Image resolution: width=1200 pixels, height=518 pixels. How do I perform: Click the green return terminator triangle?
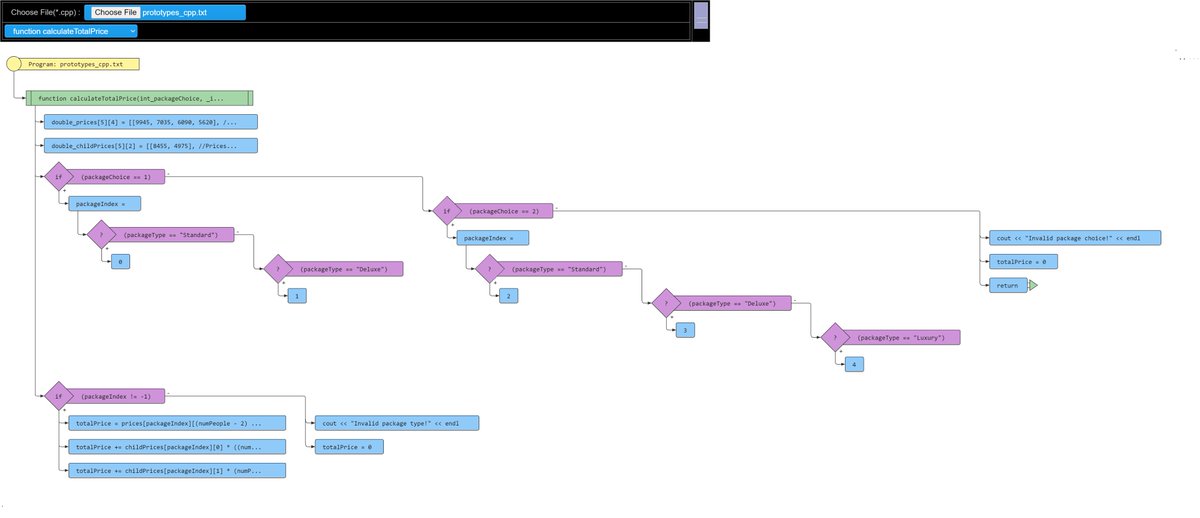click(1033, 286)
